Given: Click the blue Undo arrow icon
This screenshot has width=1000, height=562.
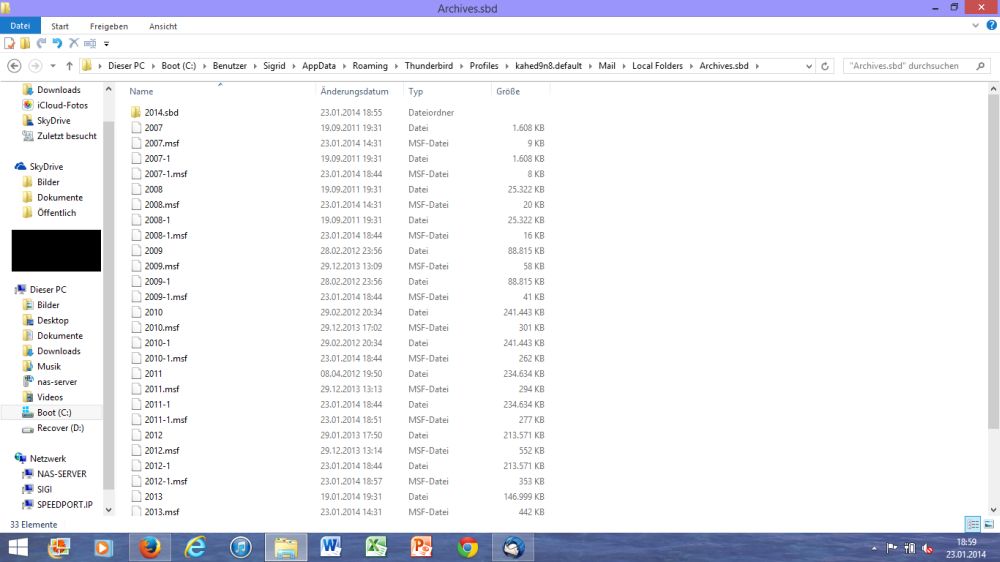Looking at the screenshot, I should [x=57, y=43].
